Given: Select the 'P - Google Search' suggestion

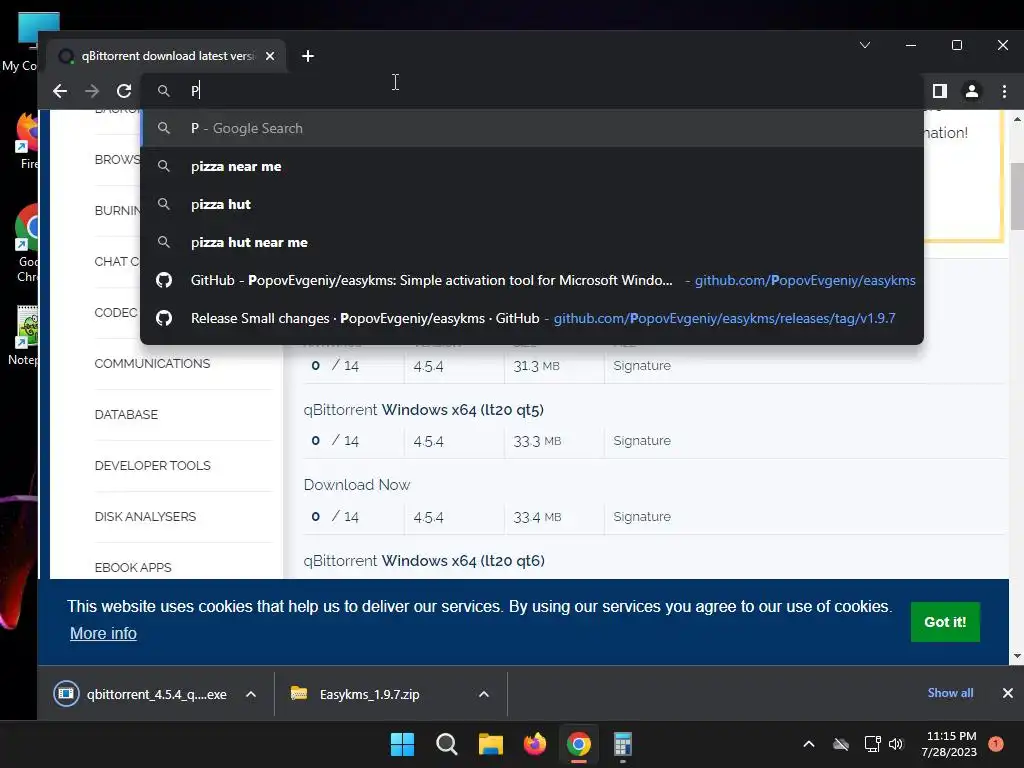Looking at the screenshot, I should (532, 128).
